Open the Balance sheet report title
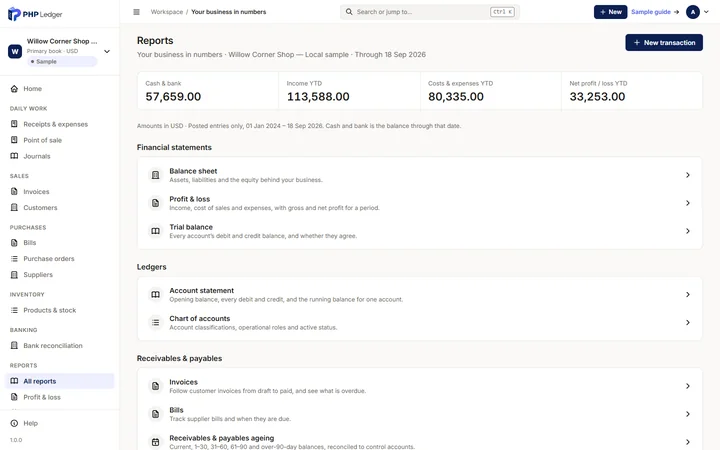Screen dimensions: 720x450 [x=193, y=171]
